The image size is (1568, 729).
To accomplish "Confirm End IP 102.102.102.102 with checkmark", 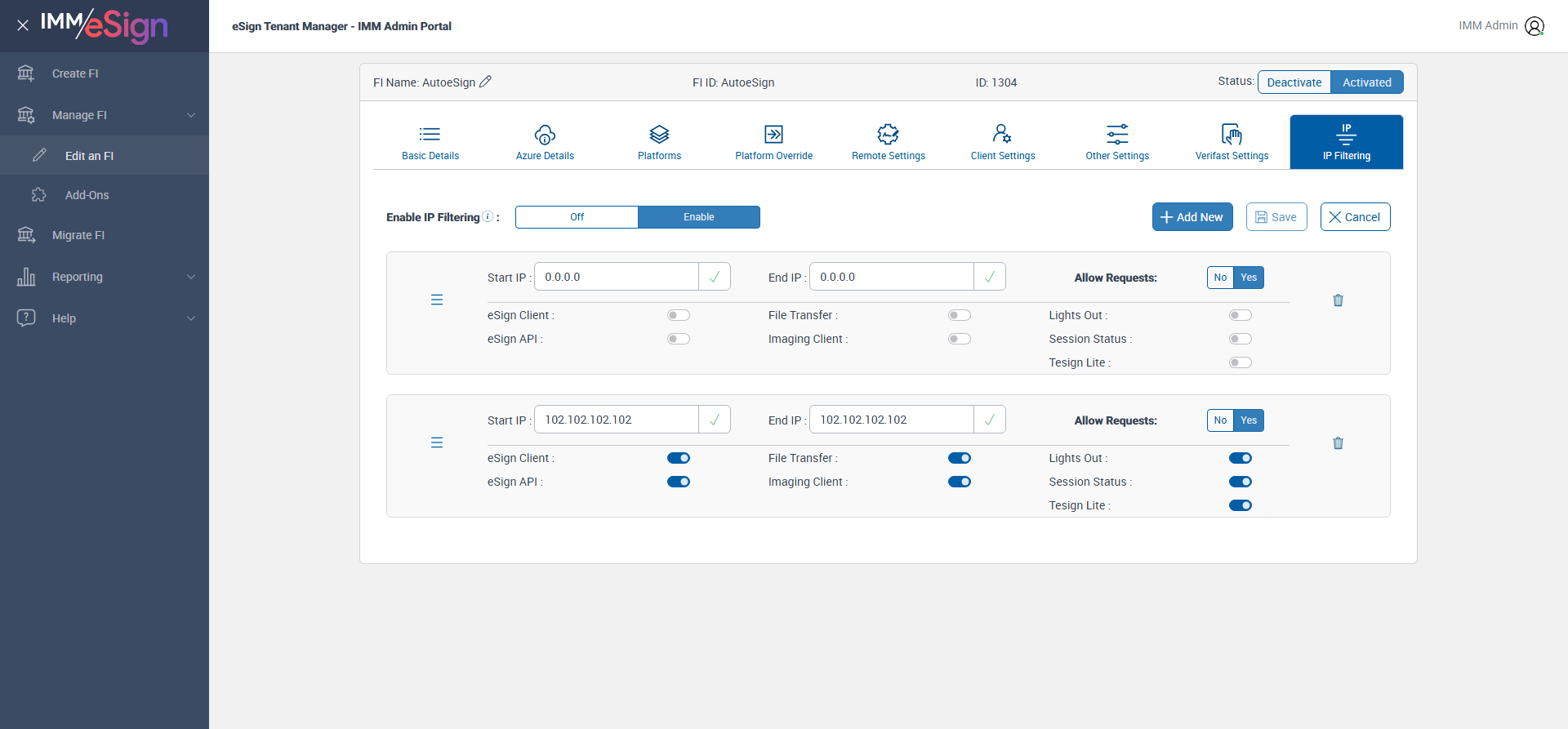I will 990,420.
